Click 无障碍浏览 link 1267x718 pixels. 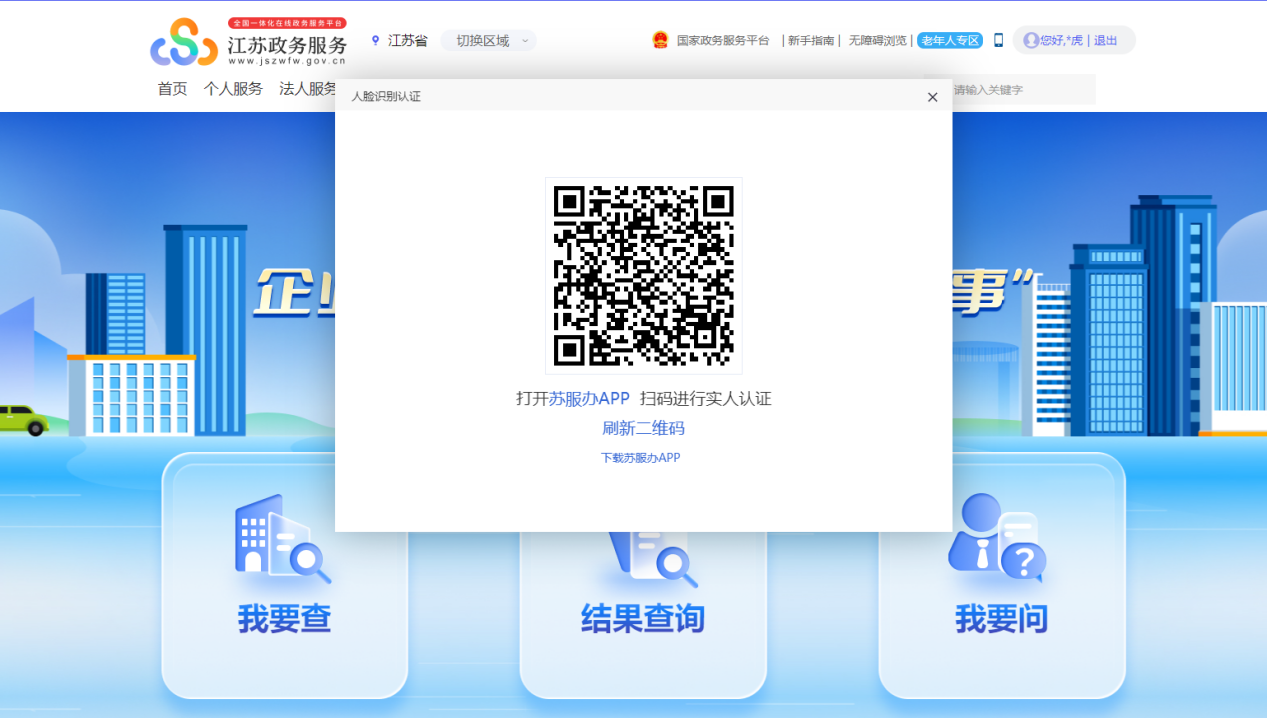click(x=878, y=41)
